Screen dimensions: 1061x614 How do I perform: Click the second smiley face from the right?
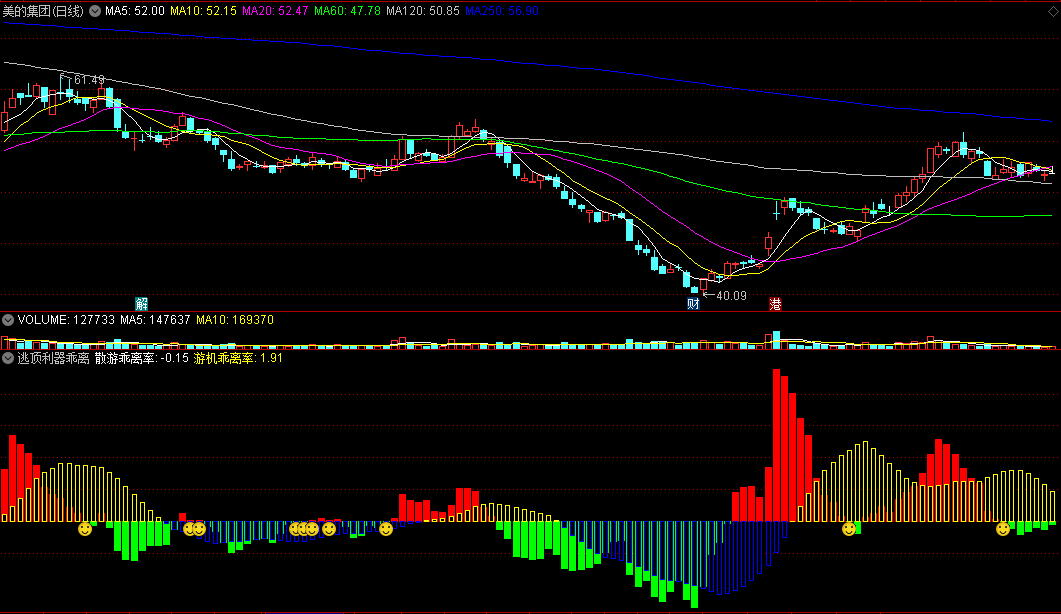point(849,529)
